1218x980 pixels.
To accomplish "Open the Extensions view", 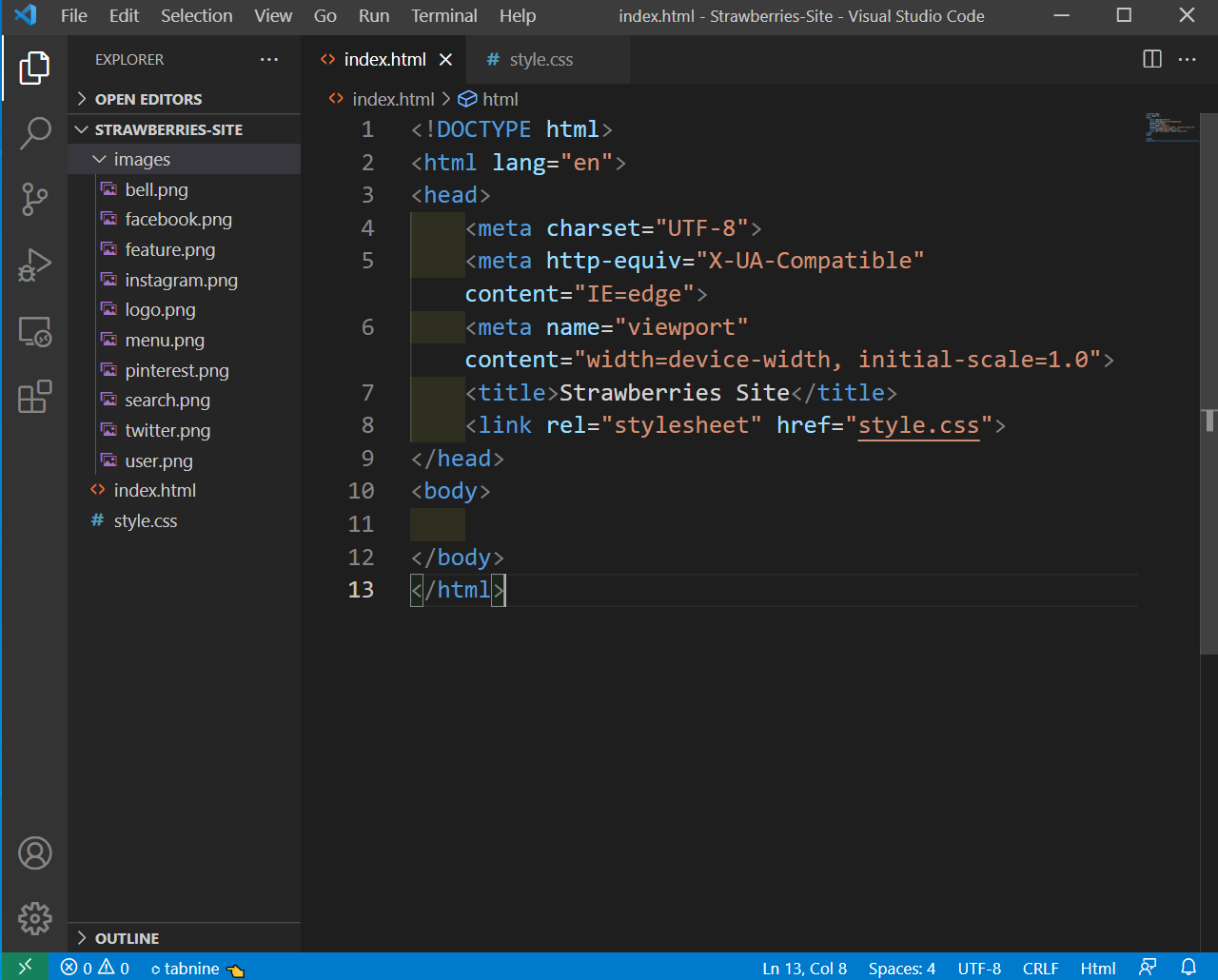I will pos(34,396).
